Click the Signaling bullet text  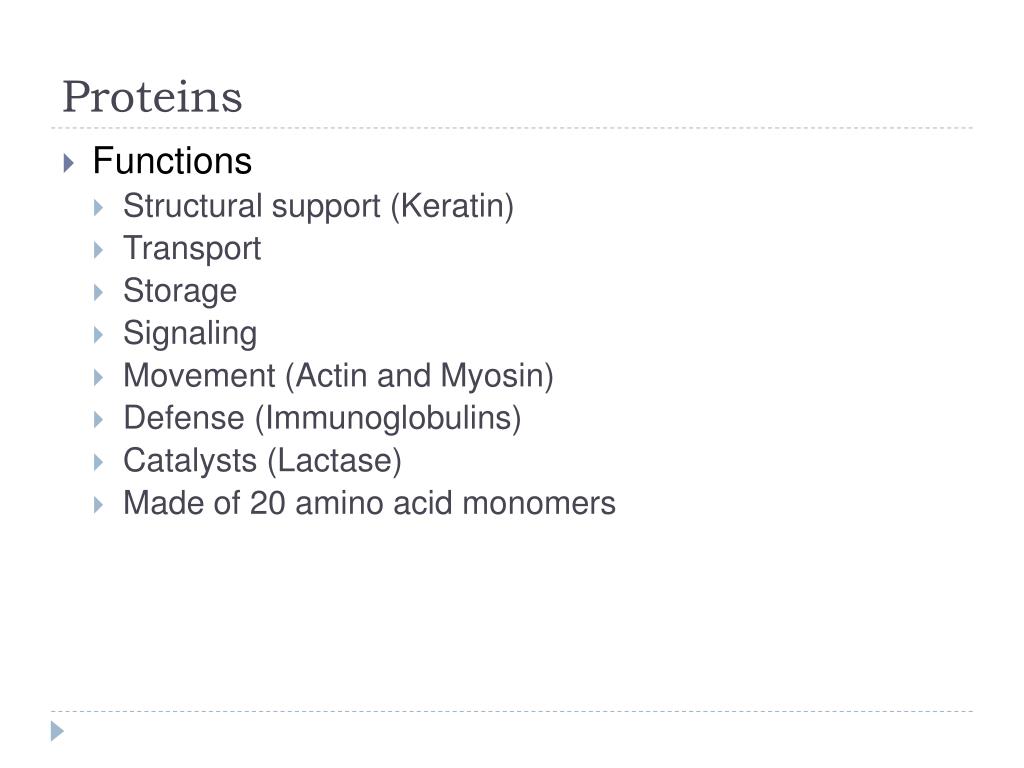pyautogui.click(x=190, y=334)
